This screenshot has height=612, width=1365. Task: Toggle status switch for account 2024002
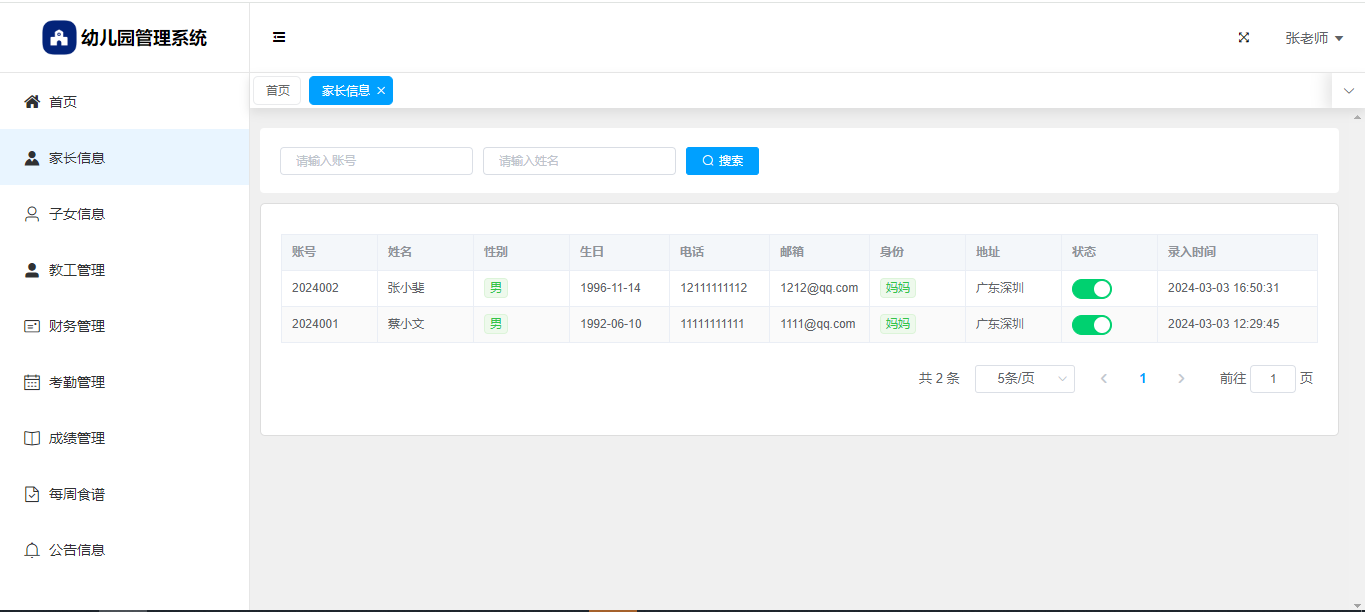(x=1091, y=289)
